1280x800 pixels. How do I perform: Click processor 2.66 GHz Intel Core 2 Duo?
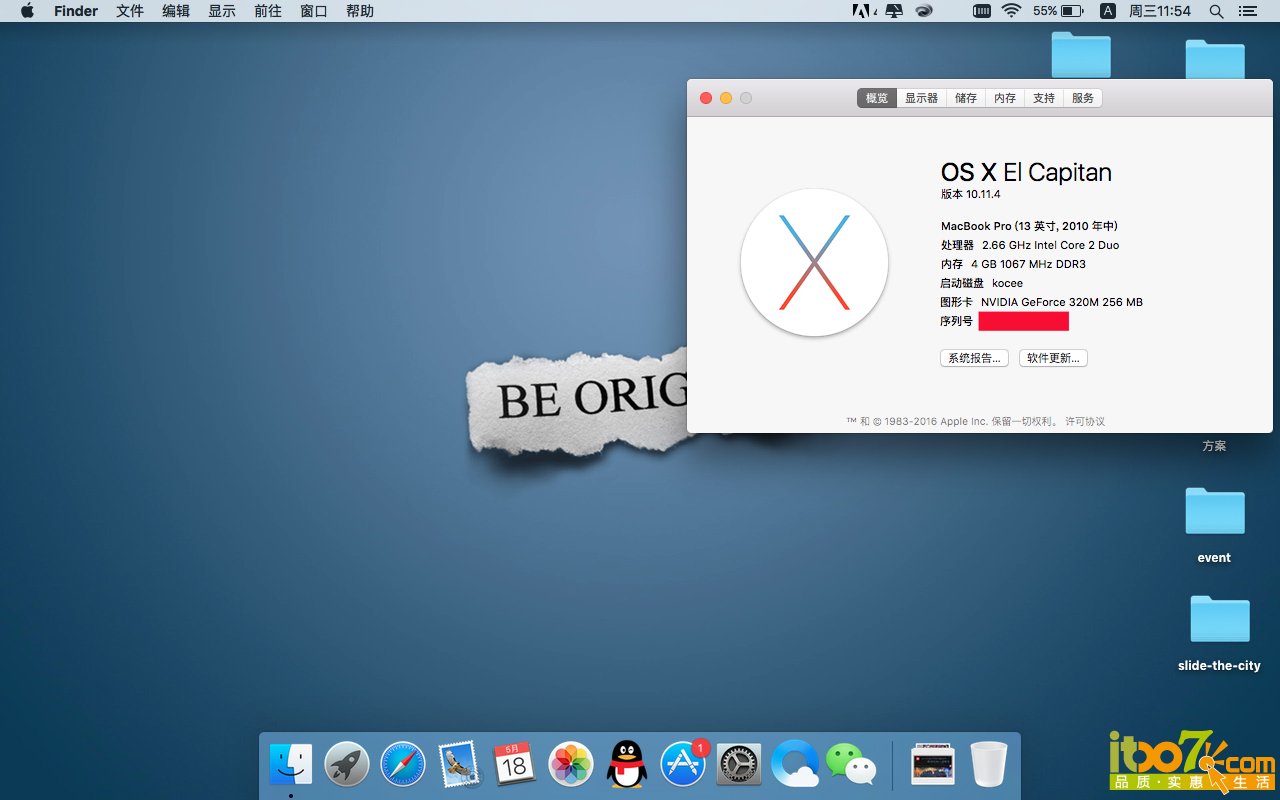[1051, 245]
